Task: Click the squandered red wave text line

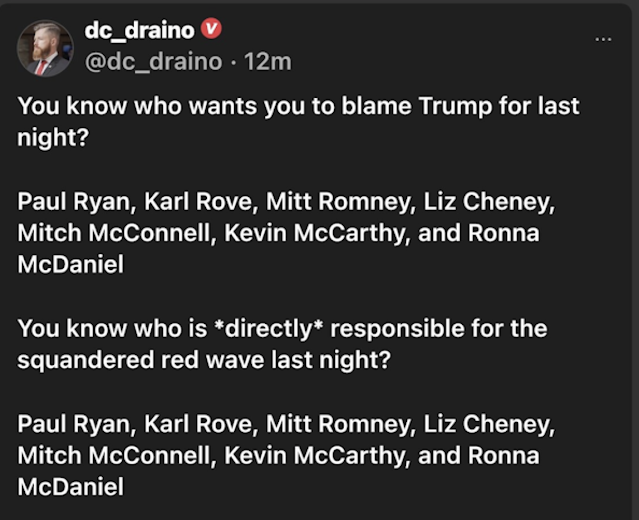Action: [x=204, y=360]
